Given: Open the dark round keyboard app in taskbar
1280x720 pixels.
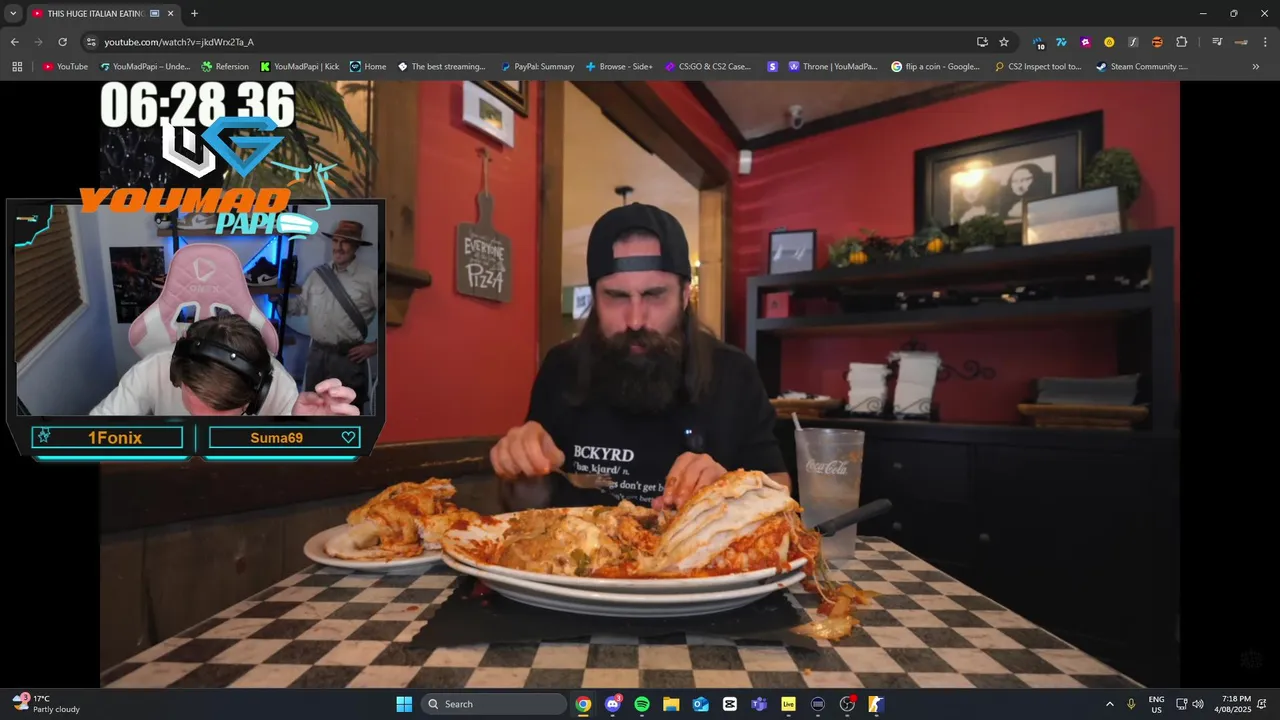Looking at the screenshot, I should [818, 704].
